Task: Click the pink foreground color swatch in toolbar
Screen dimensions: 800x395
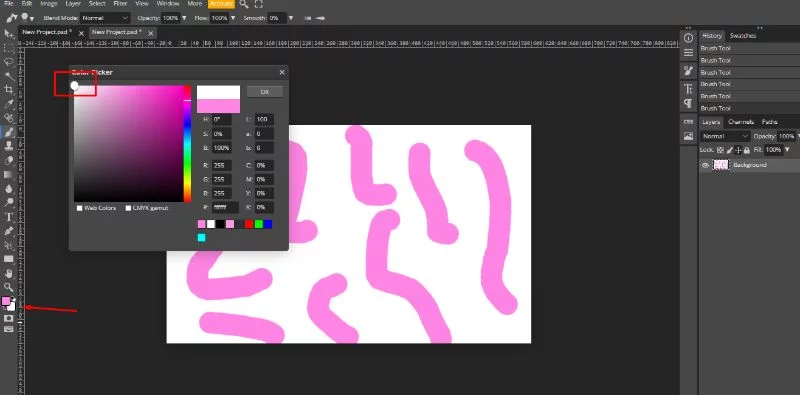Action: (x=6, y=301)
